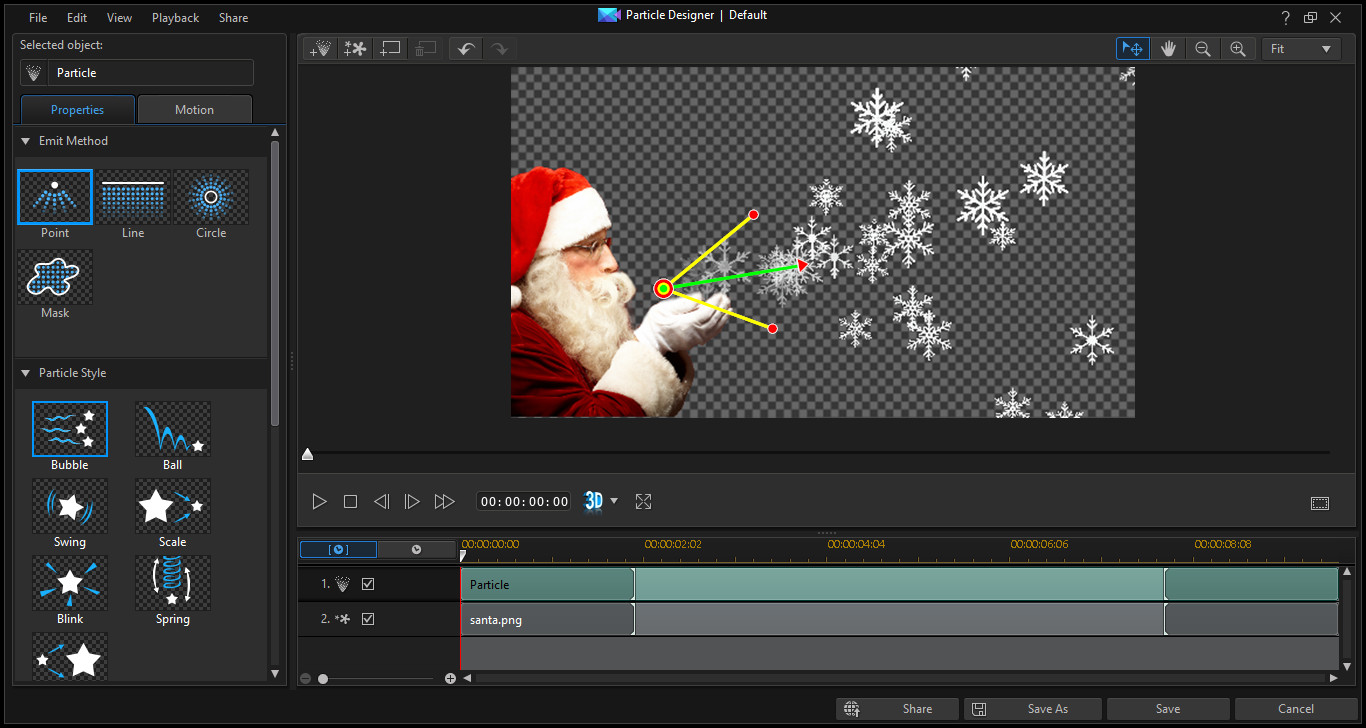Toggle the Particle track checkbox
The width and height of the screenshot is (1366, 728).
coord(368,584)
